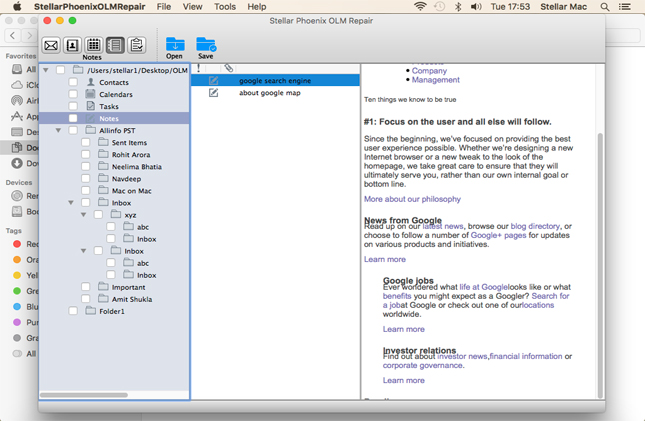Click the Tasks view toolbar icon
This screenshot has width=645, height=421.
click(x=137, y=45)
